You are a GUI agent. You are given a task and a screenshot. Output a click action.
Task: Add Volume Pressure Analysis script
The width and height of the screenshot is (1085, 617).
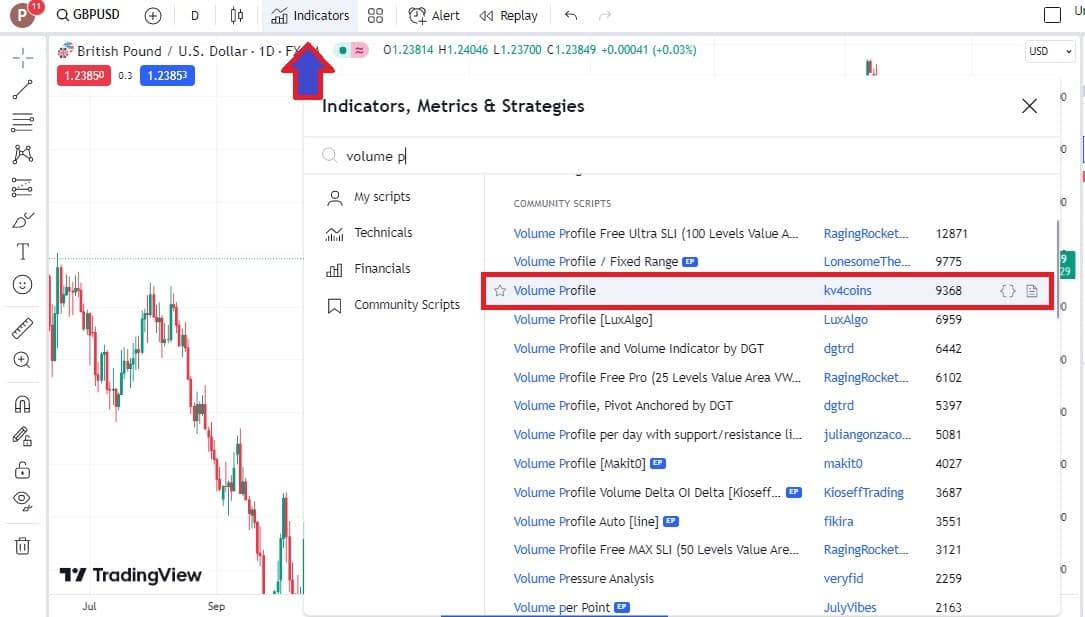pyautogui.click(x=583, y=578)
